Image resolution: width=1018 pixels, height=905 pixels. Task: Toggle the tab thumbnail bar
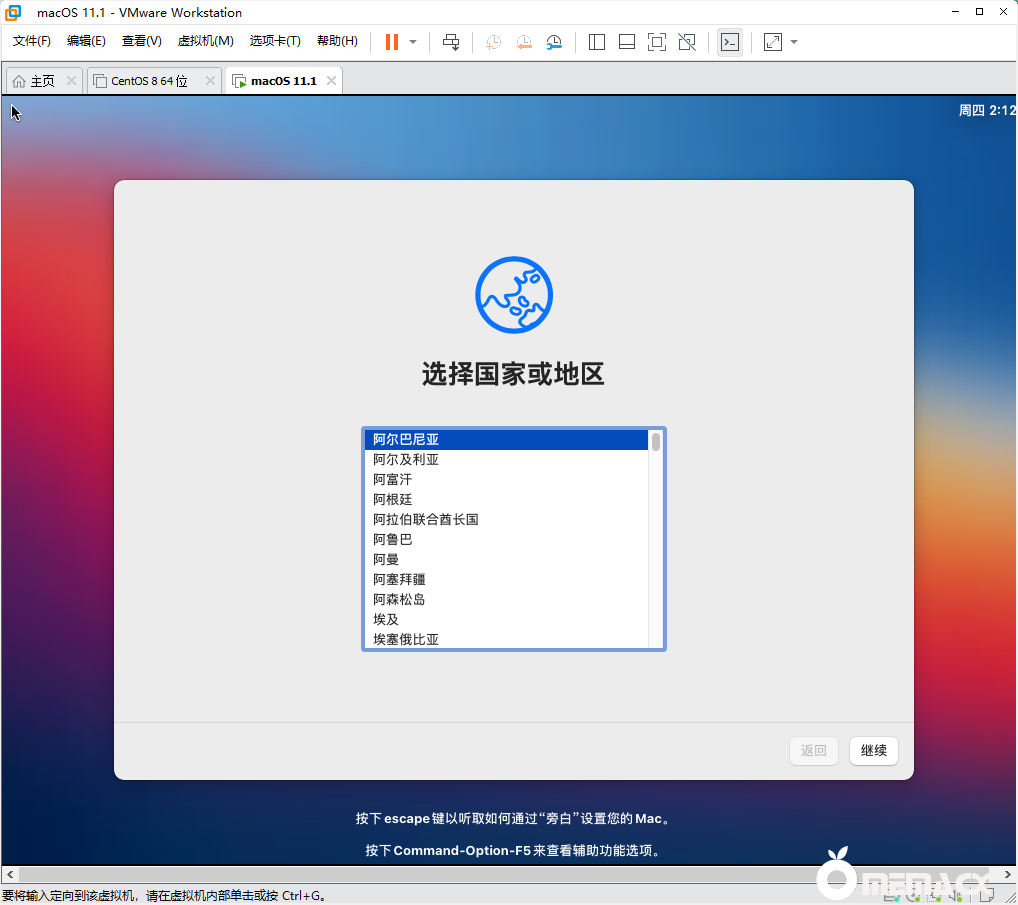[x=626, y=41]
